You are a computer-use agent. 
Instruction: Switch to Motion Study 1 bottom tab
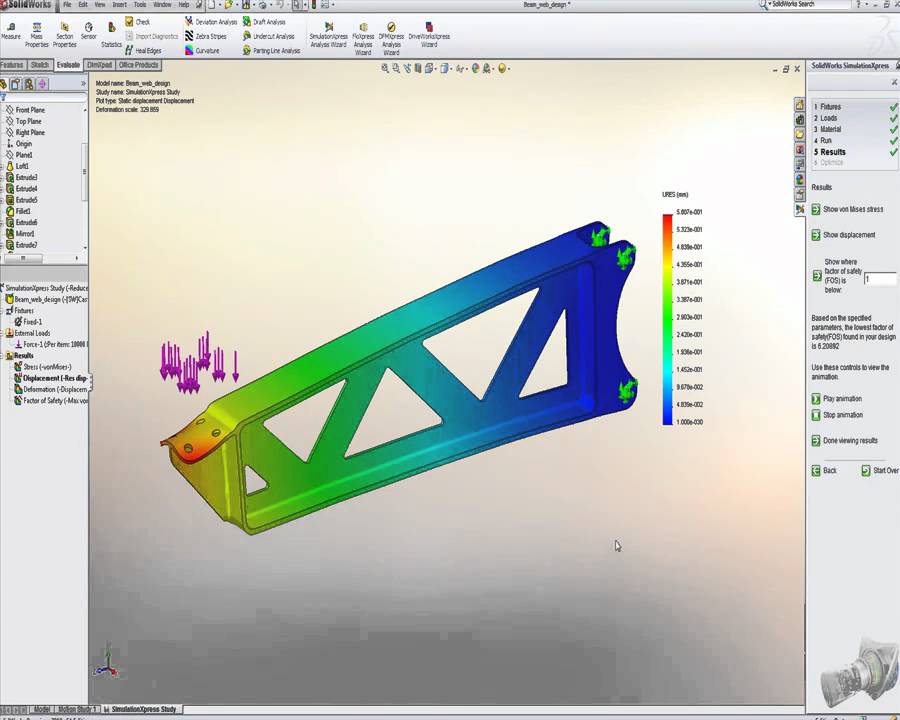click(x=77, y=710)
